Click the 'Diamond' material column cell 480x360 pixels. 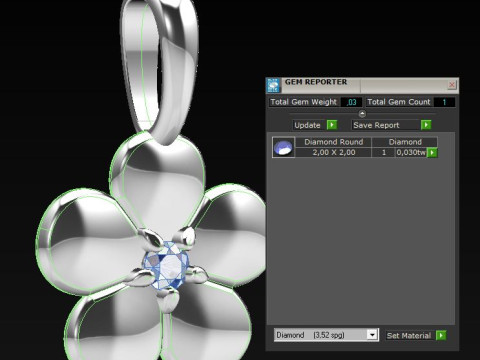tap(405, 142)
